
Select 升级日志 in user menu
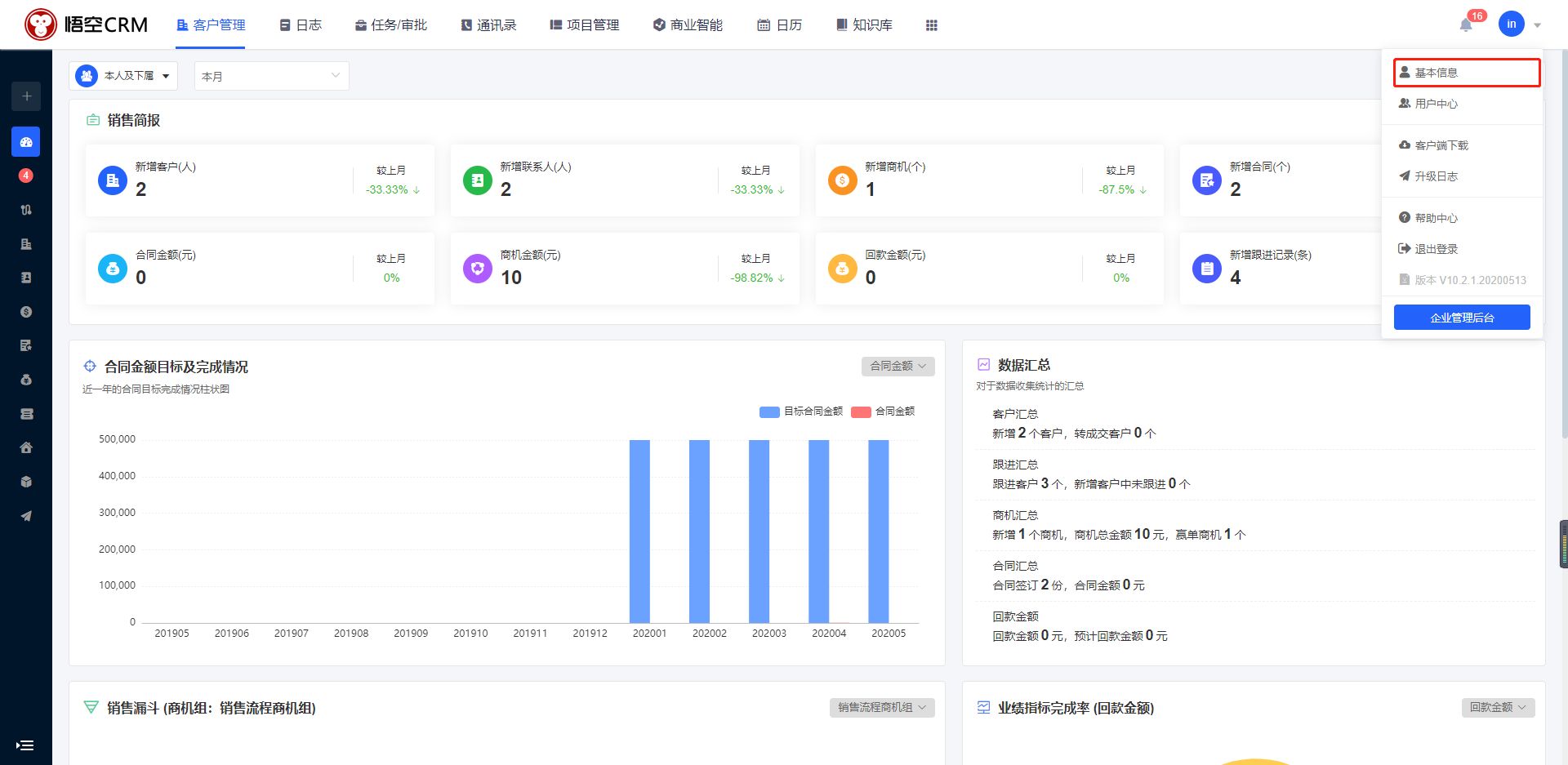point(1462,176)
